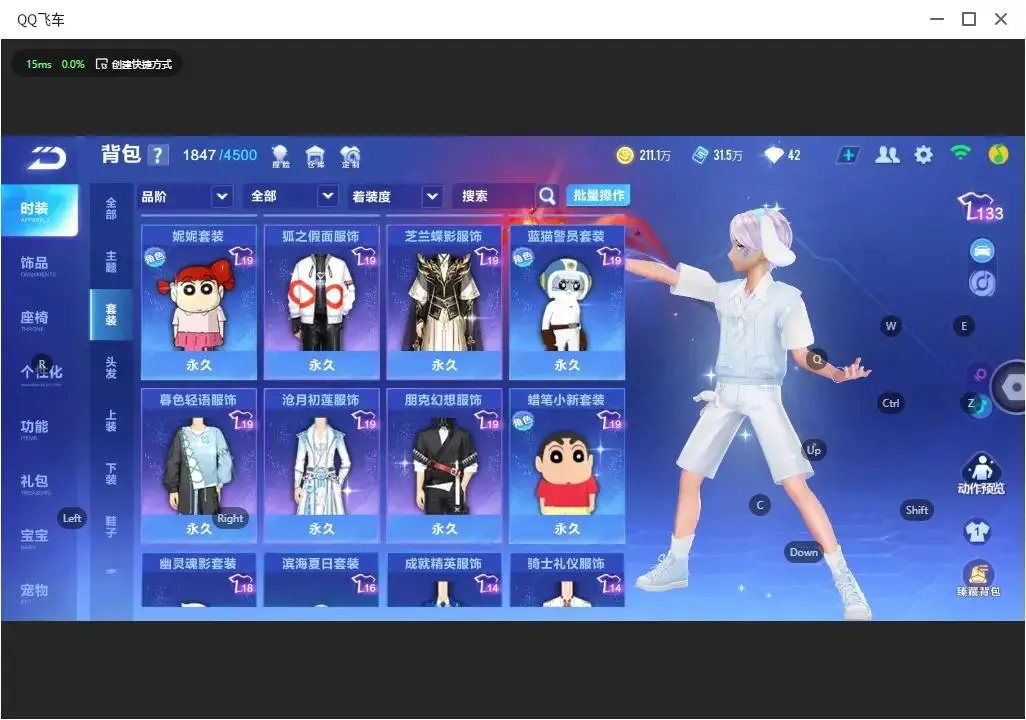Image resolution: width=1026 pixels, height=720 pixels.
Task: Switch to the 饰品 accessories tab
Action: 34,264
